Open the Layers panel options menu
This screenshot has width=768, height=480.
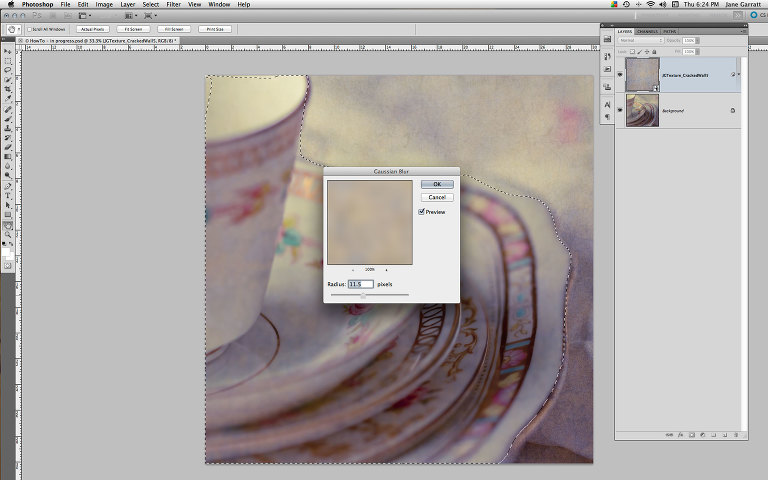[x=744, y=31]
